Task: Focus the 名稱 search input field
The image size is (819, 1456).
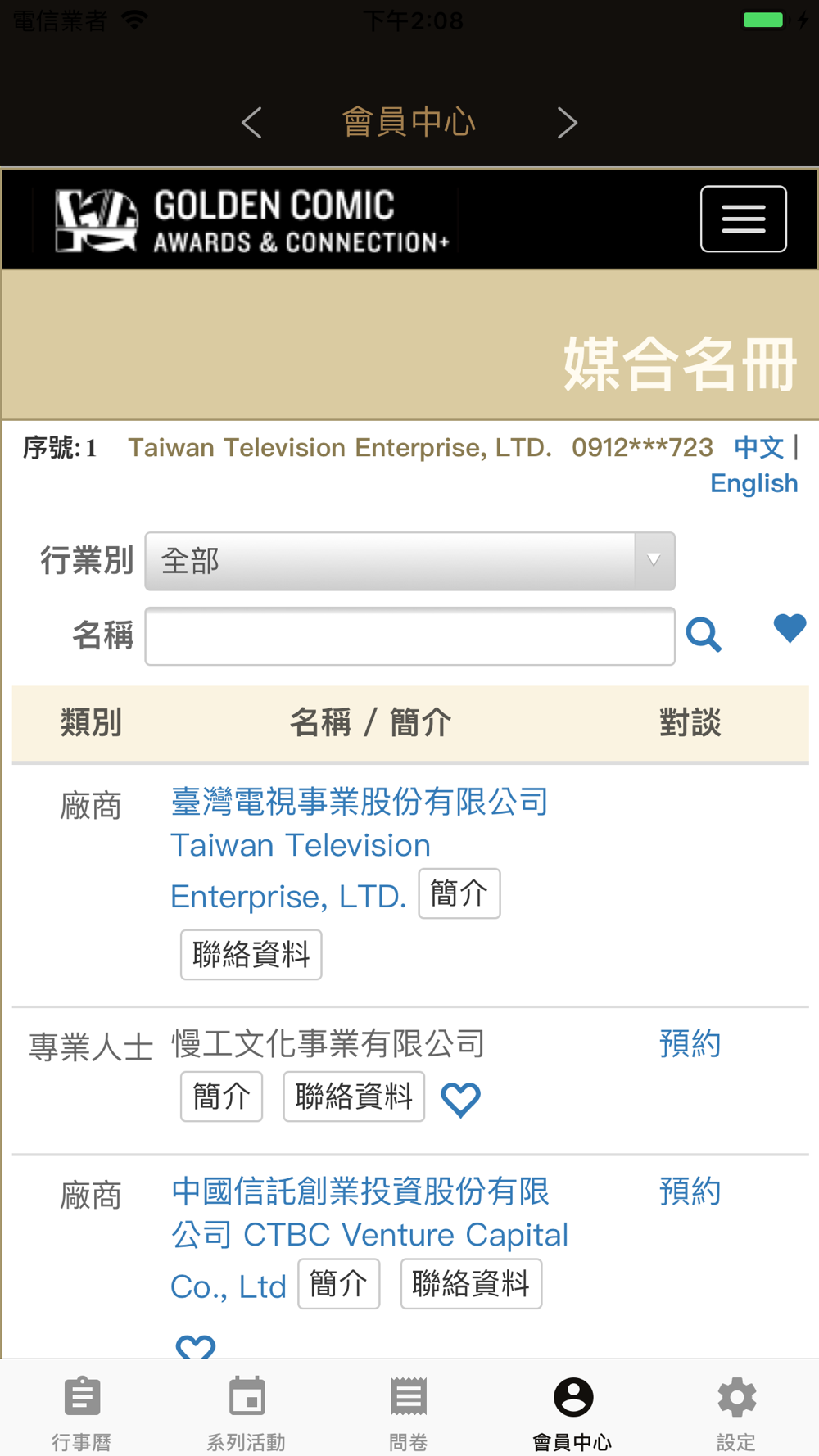Action: 409,636
